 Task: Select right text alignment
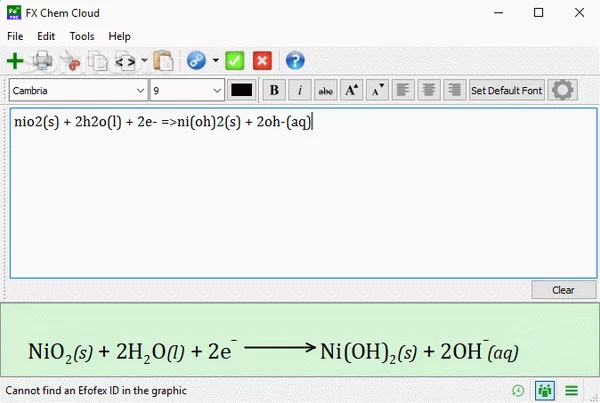tap(455, 90)
